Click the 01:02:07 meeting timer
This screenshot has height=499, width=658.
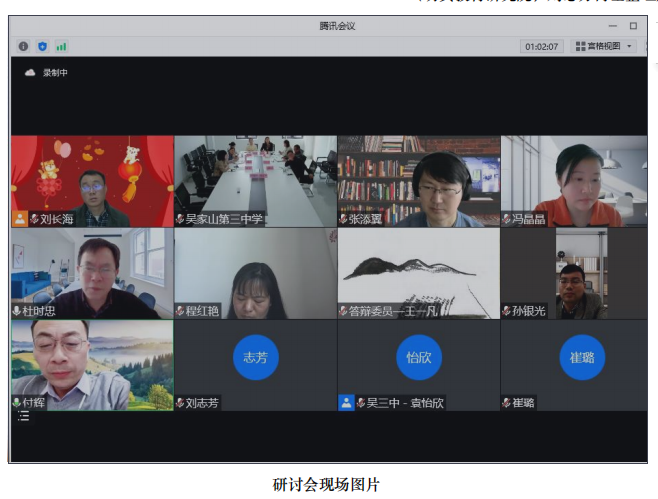pos(541,46)
